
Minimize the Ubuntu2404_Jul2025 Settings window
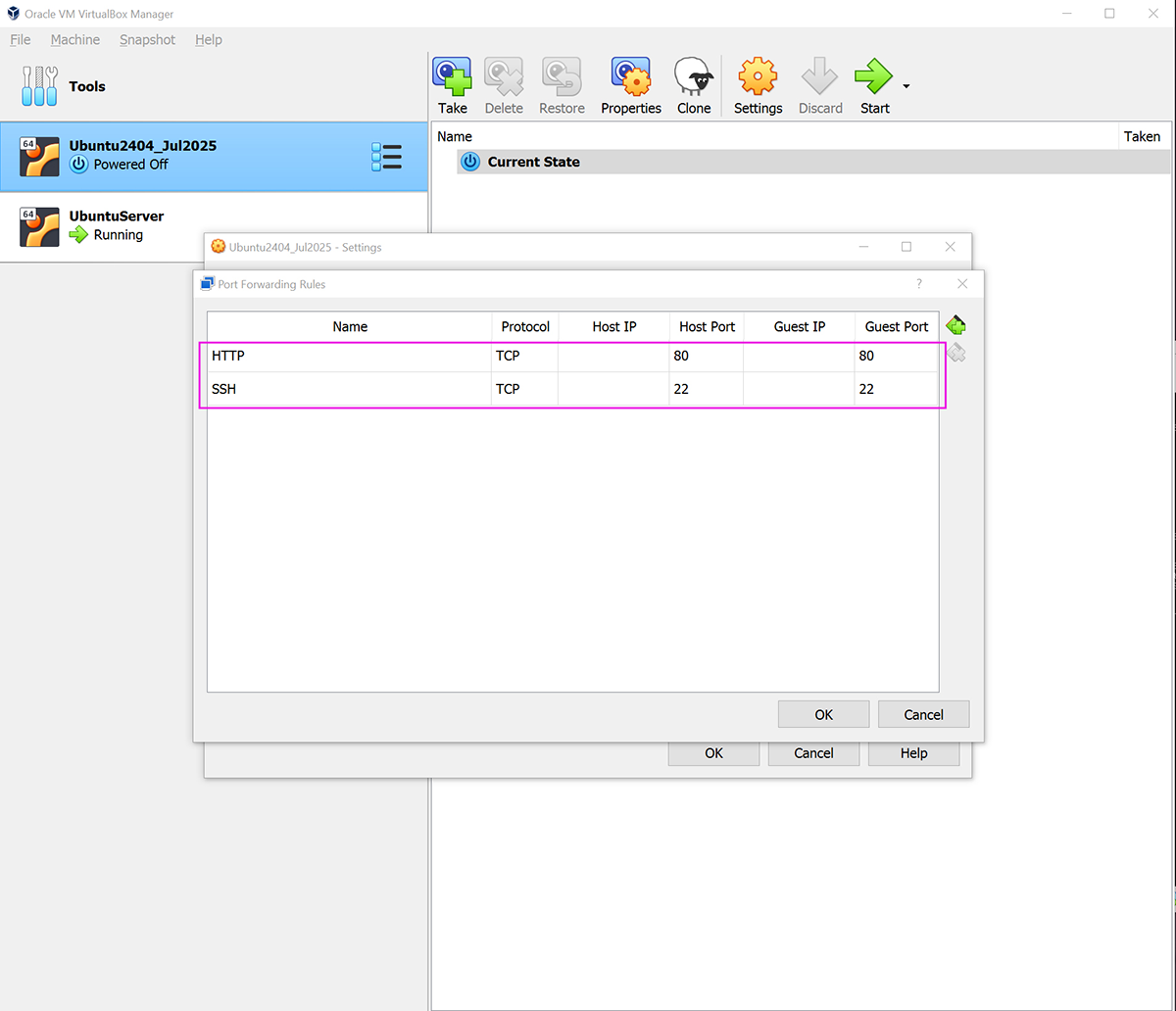tap(863, 247)
